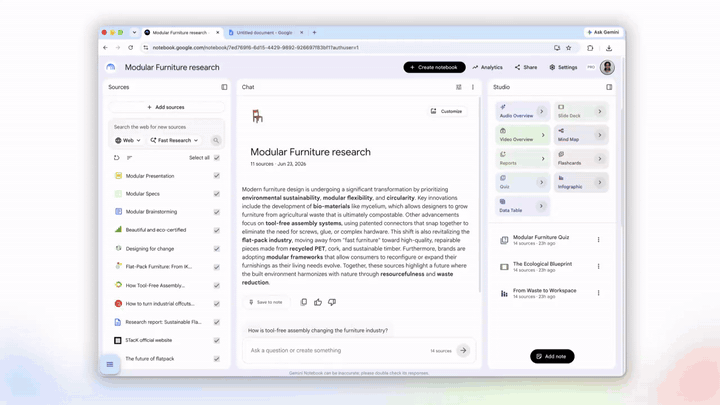Viewport: 720px width, 405px height.
Task: Open options for The Ecological Blueprint
Action: pos(598,266)
